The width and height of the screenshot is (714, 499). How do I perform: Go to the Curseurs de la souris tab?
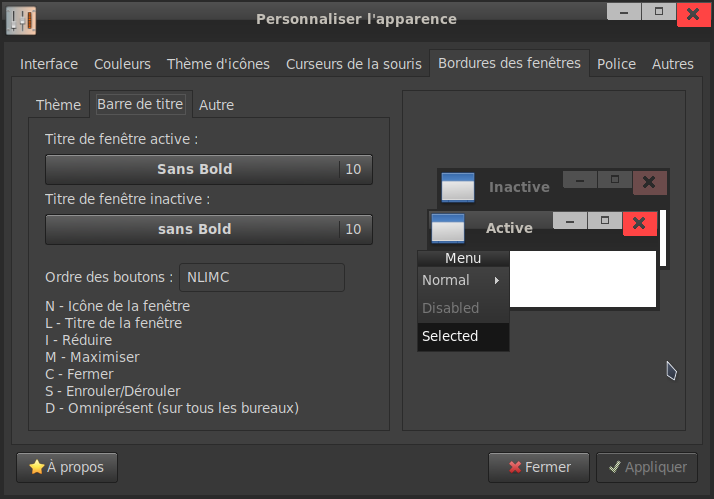tap(354, 64)
